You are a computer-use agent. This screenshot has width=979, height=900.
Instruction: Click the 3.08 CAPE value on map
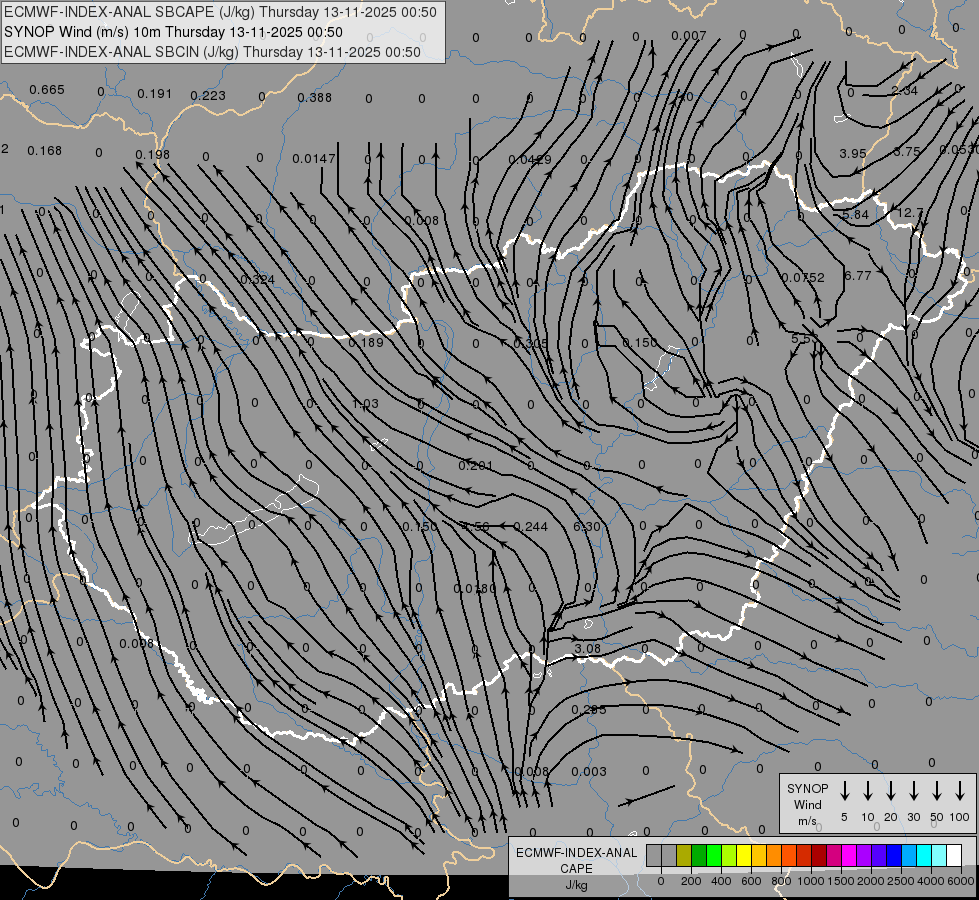(x=588, y=648)
